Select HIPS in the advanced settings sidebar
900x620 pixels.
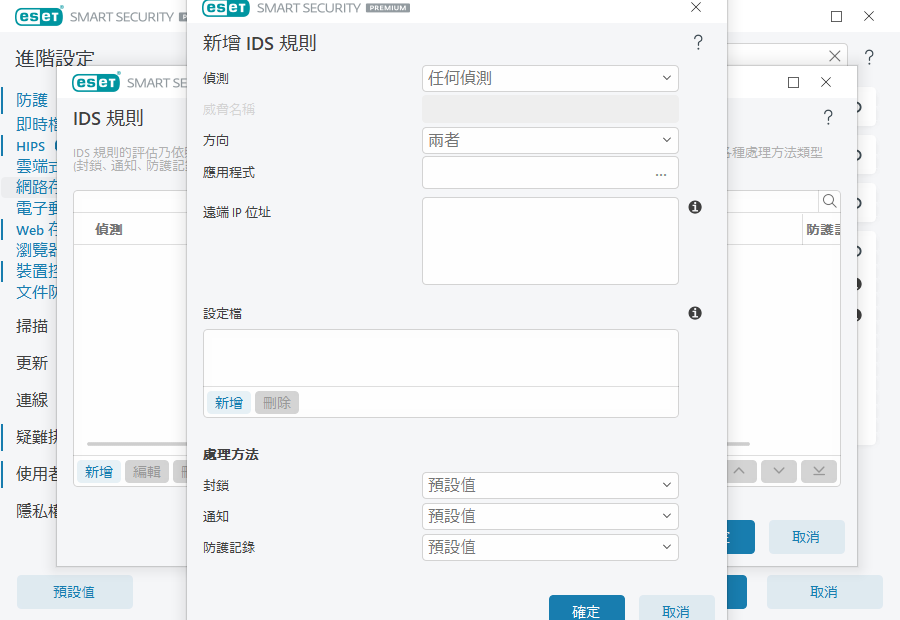pos(30,146)
